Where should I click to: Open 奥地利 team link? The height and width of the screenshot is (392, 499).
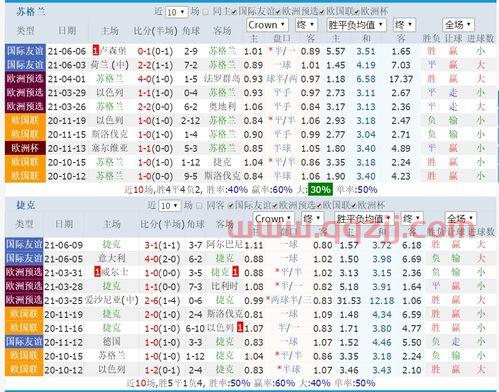222,106
